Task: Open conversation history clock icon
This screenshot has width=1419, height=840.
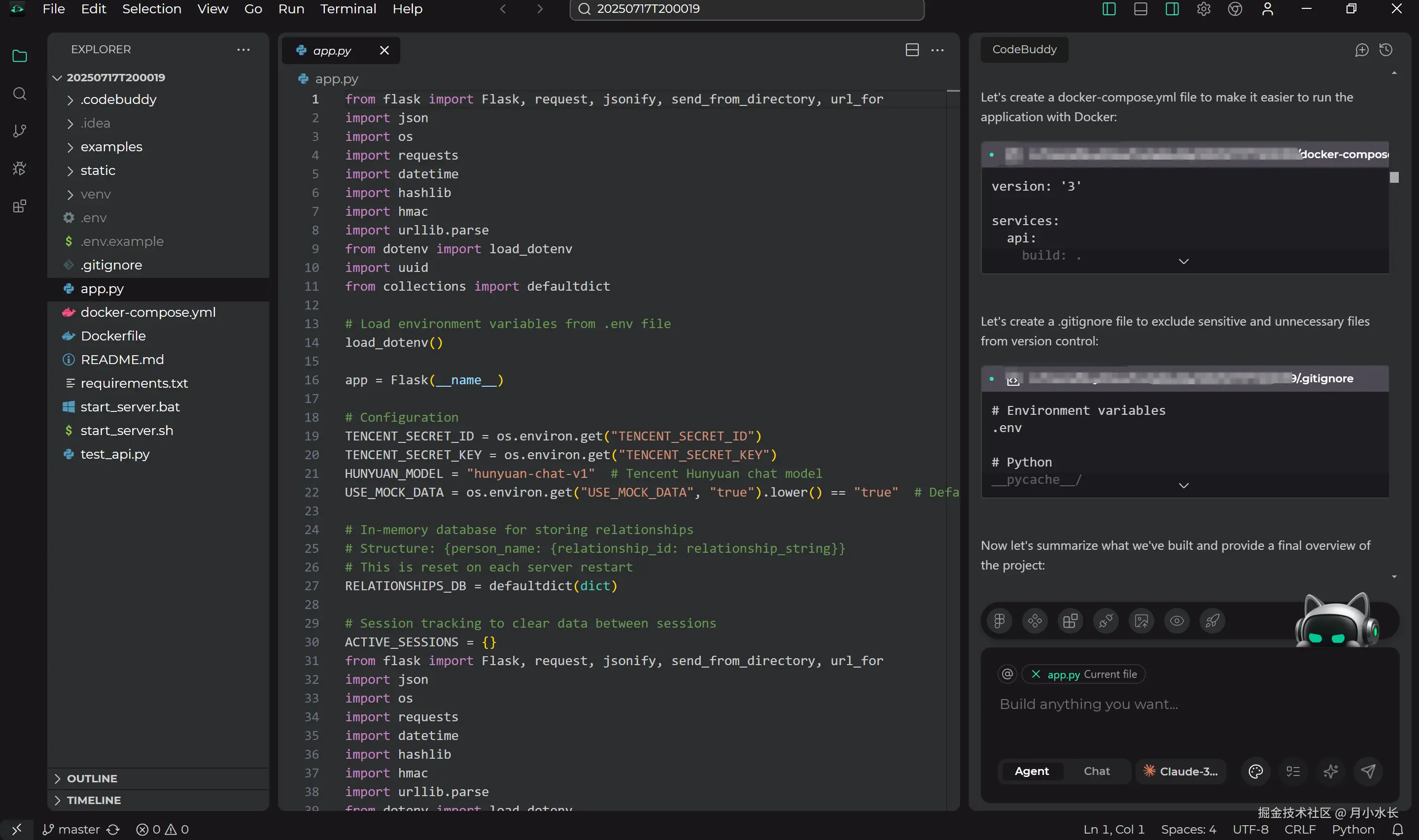Action: coord(1385,50)
